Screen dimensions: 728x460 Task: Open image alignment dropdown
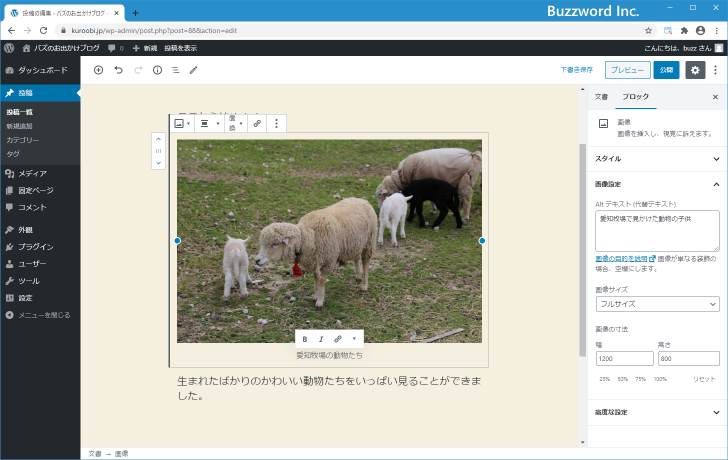pyautogui.click(x=208, y=123)
